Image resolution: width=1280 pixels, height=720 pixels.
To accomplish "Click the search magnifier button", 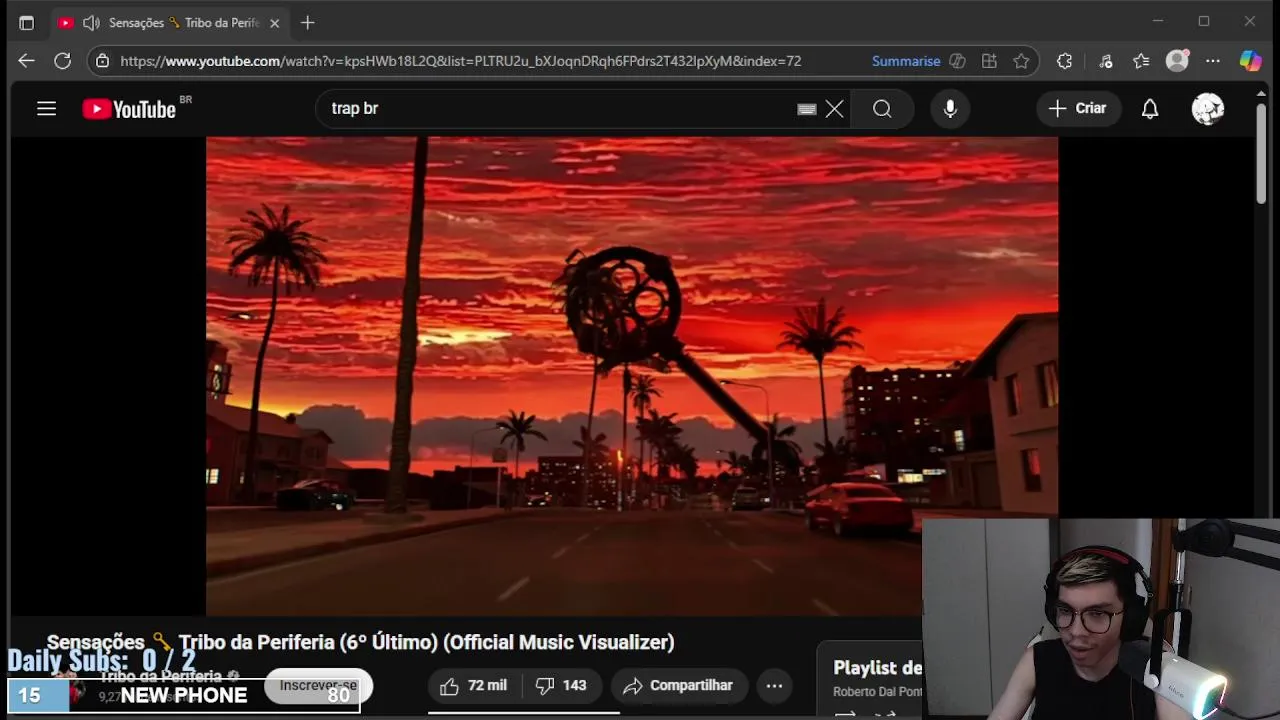I will click(882, 109).
